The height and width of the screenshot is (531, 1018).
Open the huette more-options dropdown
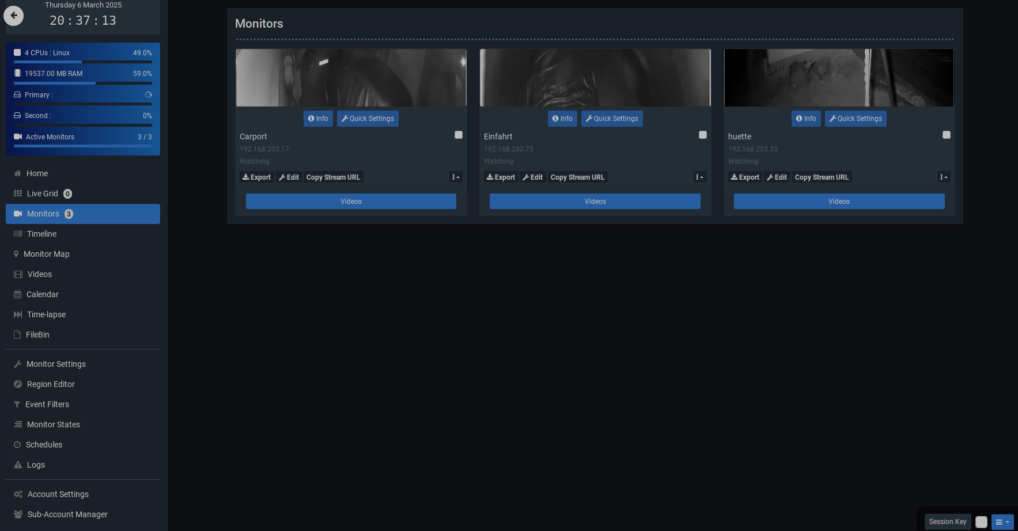(943, 177)
